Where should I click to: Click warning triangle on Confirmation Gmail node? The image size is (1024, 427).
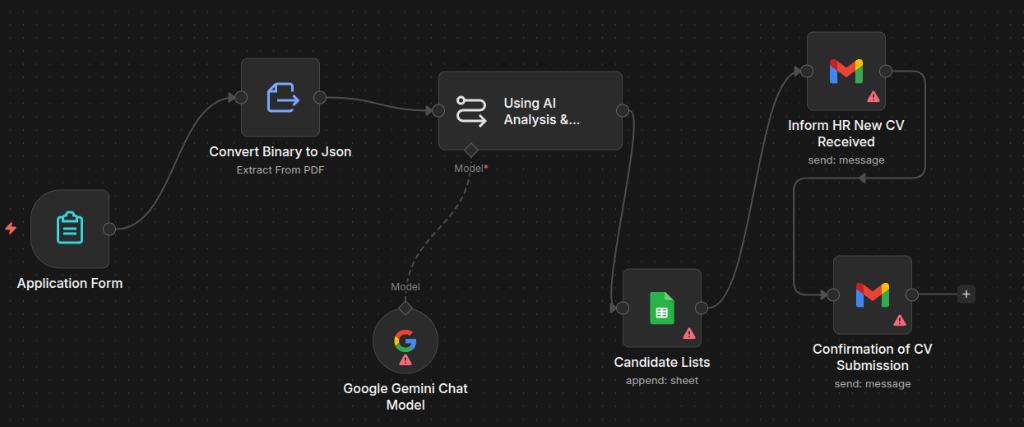[x=899, y=320]
